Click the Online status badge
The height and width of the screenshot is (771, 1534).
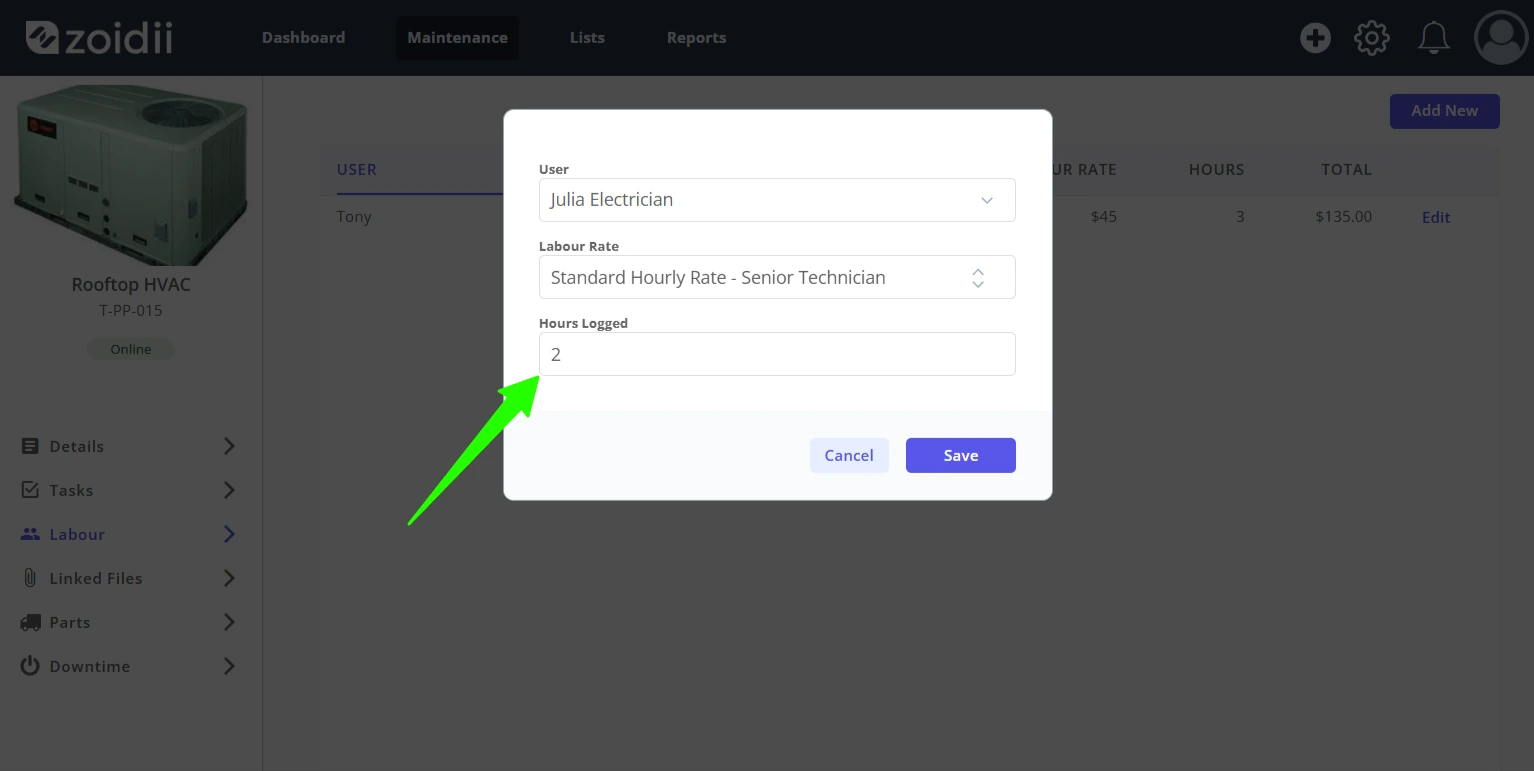pyautogui.click(x=131, y=349)
